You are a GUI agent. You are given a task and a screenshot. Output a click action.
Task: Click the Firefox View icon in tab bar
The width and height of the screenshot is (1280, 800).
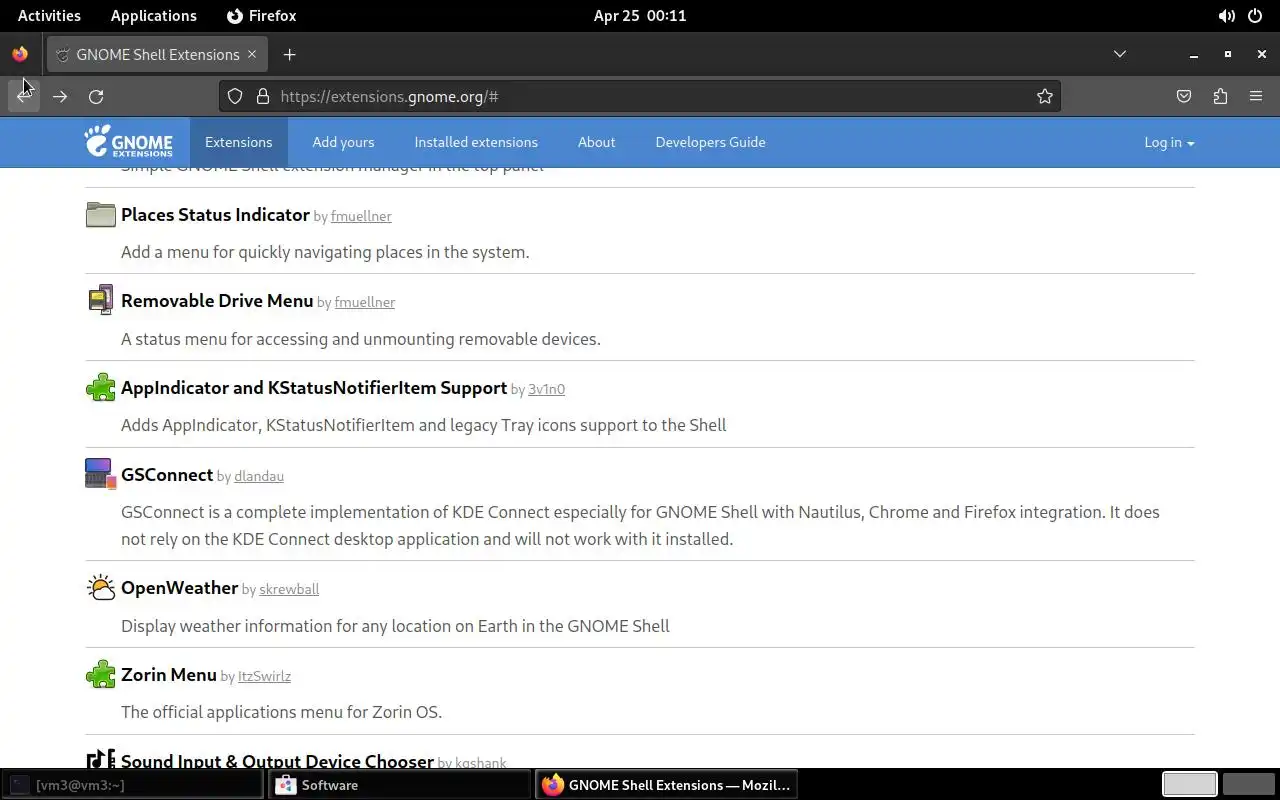coord(20,54)
